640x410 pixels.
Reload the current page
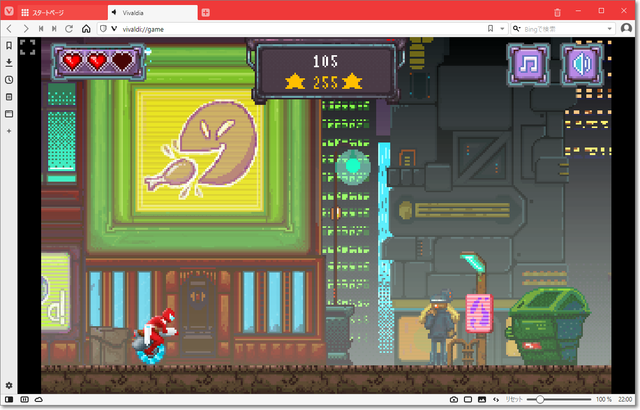(69, 29)
